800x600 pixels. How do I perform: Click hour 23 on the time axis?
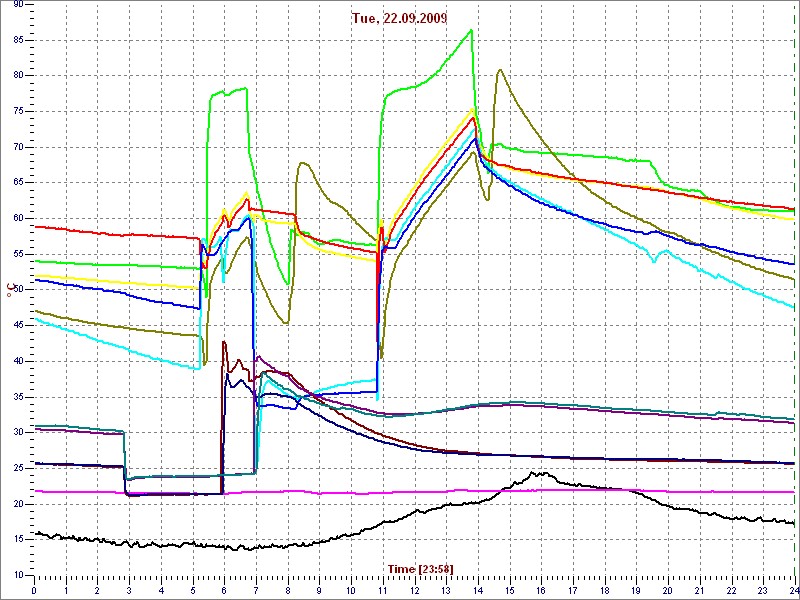762,590
